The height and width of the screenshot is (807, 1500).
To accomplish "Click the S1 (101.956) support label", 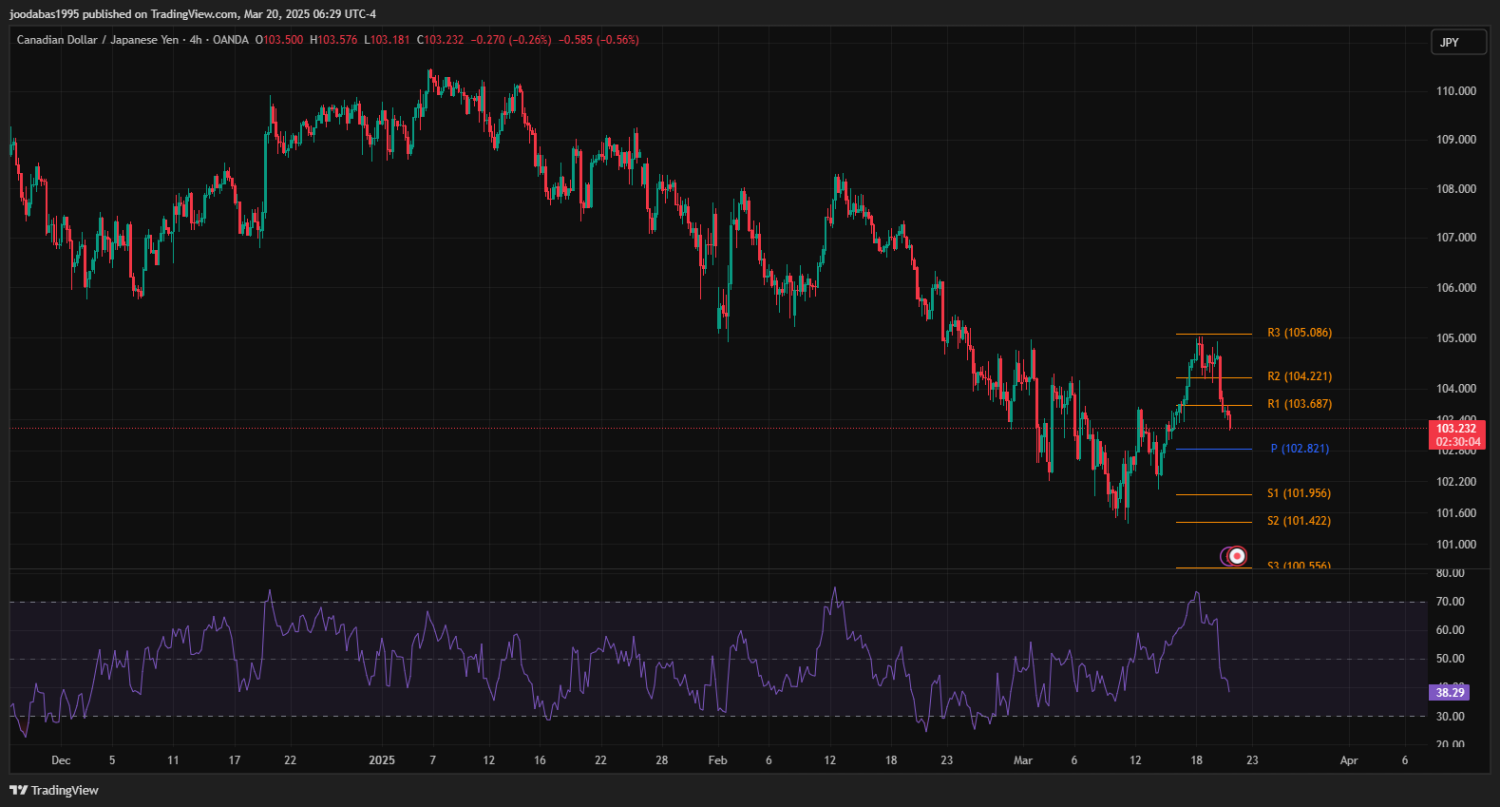I will pyautogui.click(x=1299, y=494).
